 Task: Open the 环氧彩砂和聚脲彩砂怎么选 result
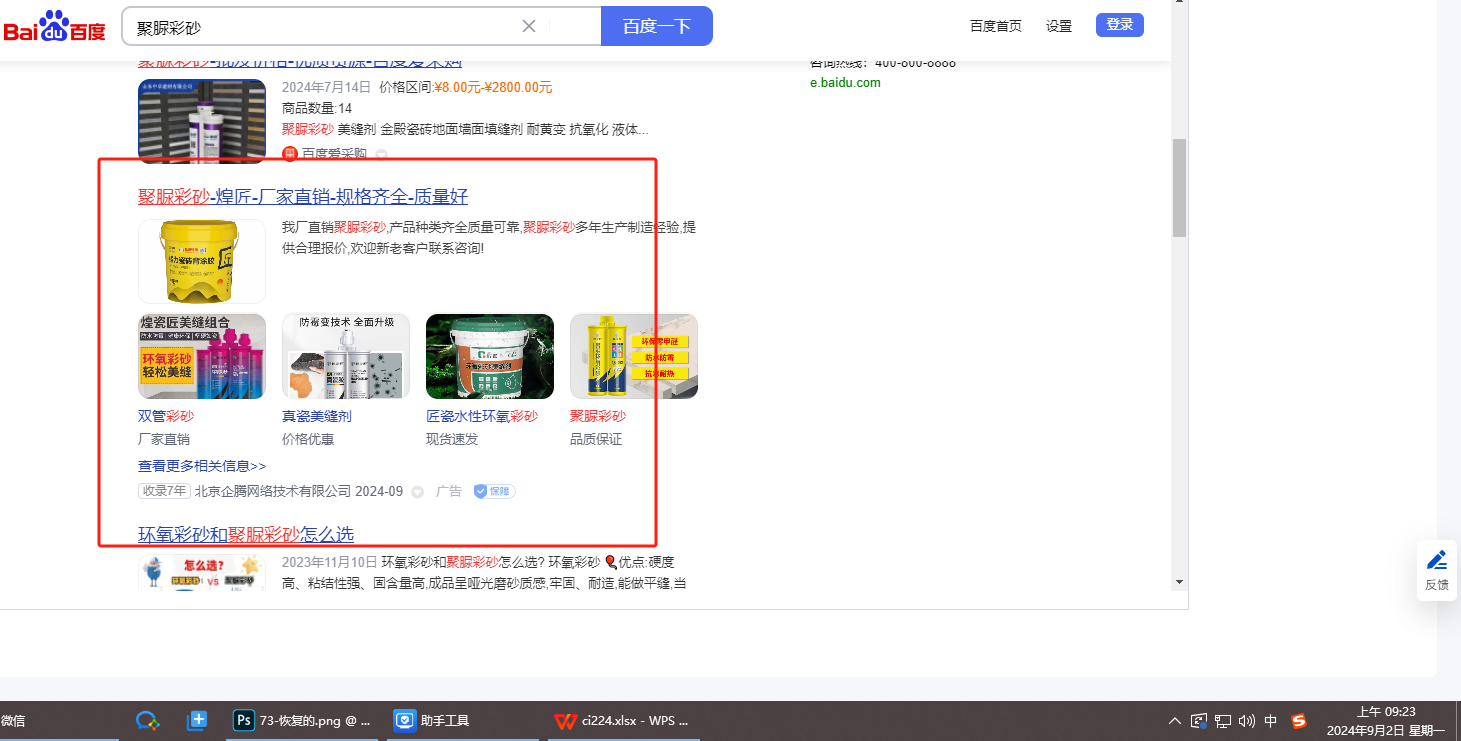[x=246, y=535]
